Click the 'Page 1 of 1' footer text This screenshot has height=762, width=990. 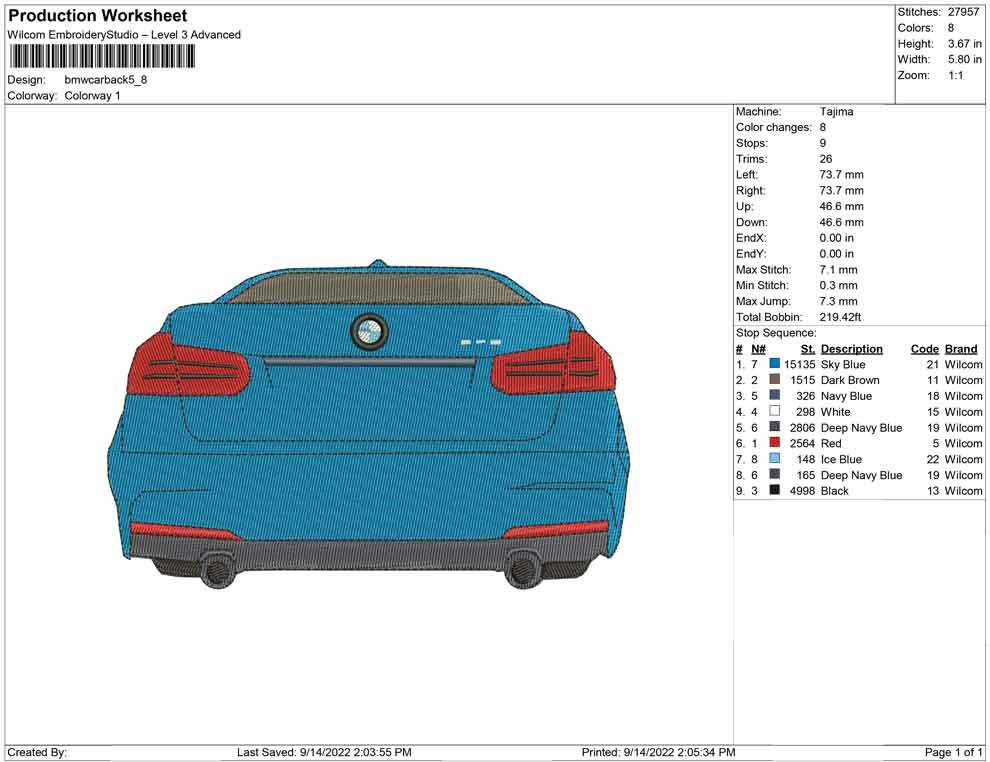953,752
